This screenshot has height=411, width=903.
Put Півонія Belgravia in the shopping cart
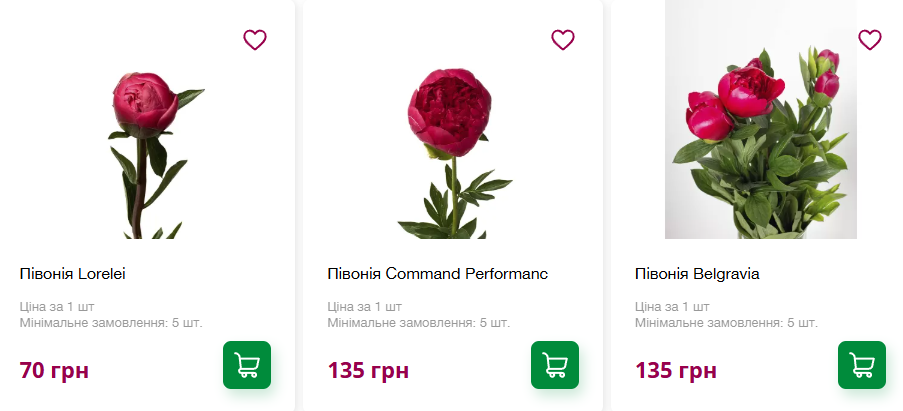pos(861,365)
